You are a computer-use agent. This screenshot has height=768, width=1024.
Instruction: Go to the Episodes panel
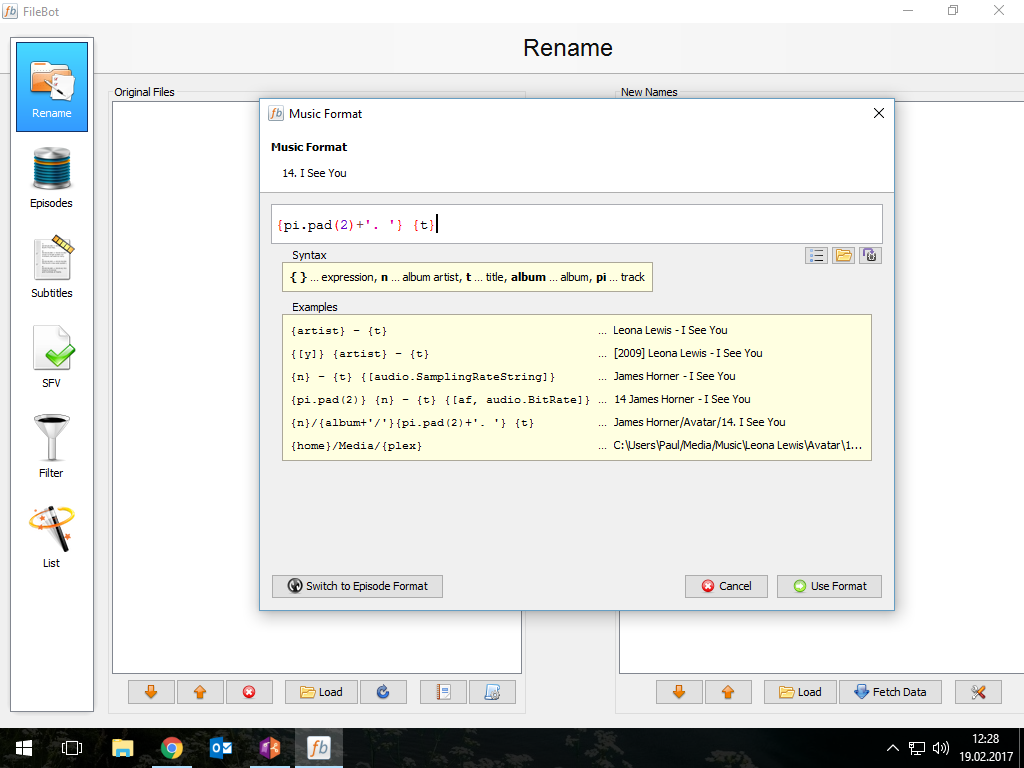click(x=52, y=177)
